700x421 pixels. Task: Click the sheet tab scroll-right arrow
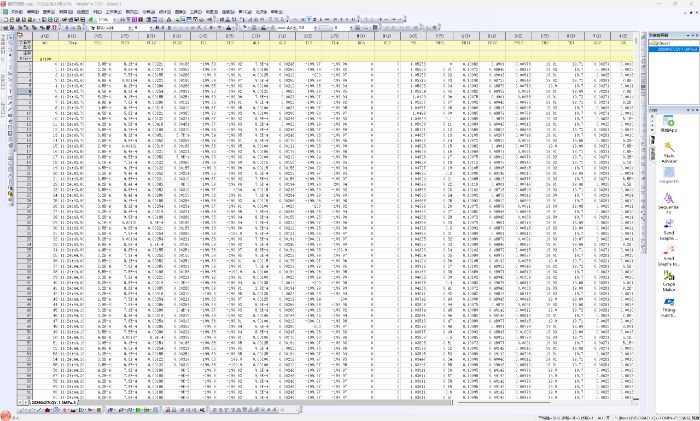[x=26, y=402]
